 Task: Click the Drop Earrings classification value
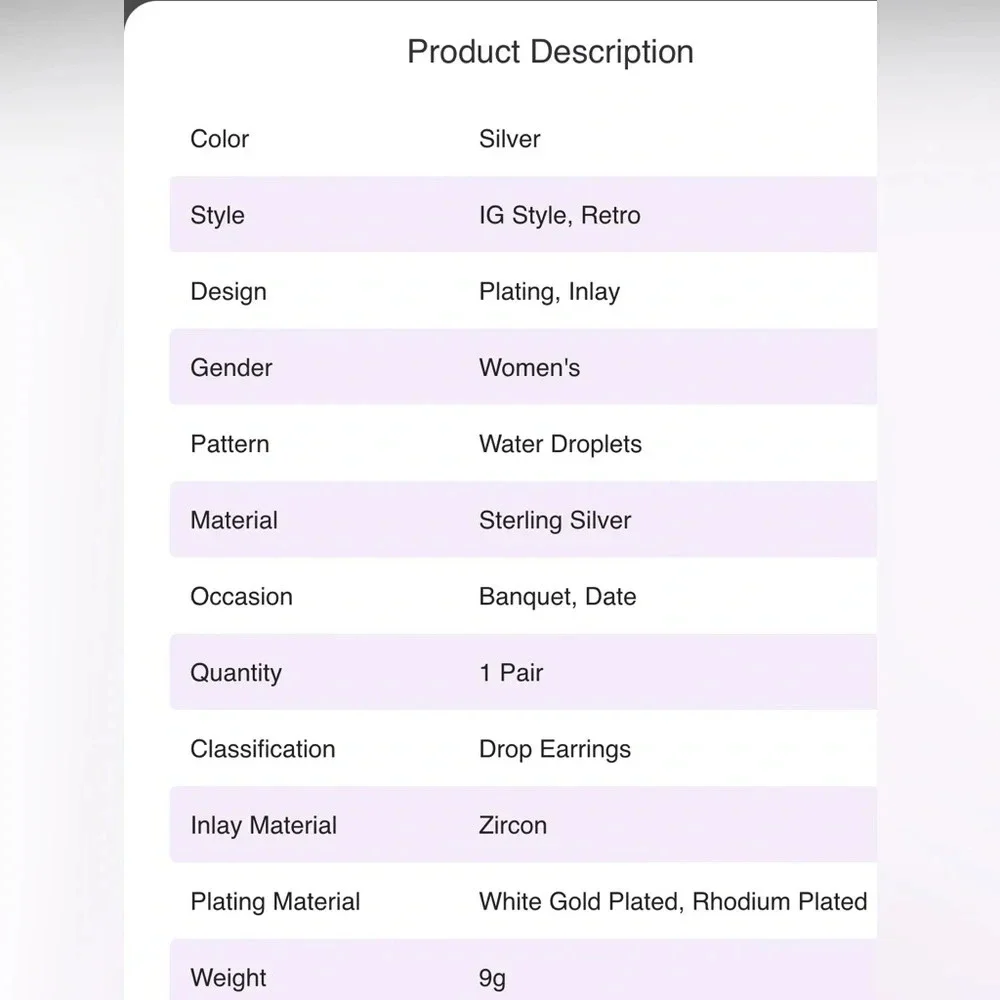click(555, 749)
